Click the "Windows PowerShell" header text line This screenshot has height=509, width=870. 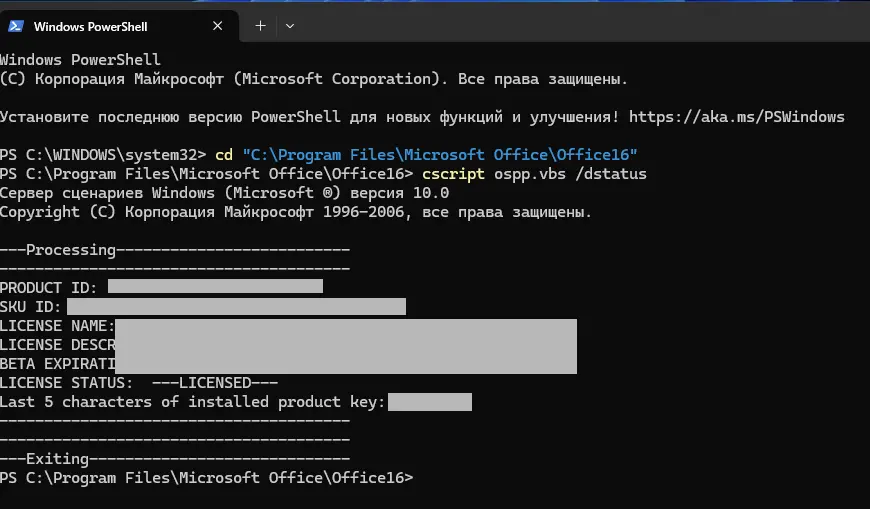[x=80, y=60]
